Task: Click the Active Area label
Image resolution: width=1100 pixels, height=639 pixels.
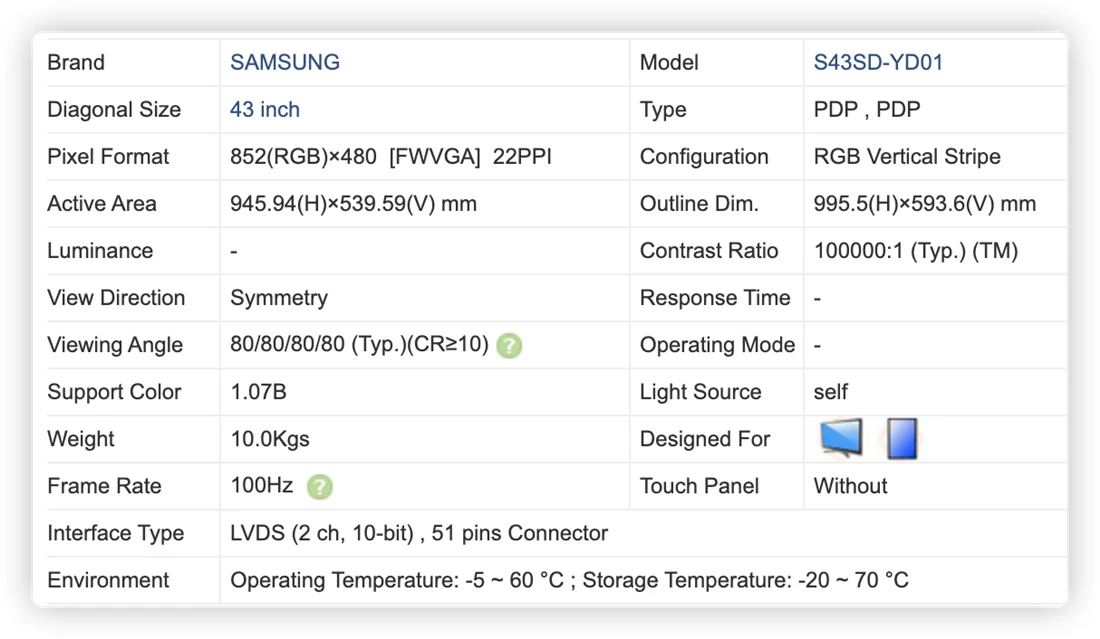Action: pos(102,203)
